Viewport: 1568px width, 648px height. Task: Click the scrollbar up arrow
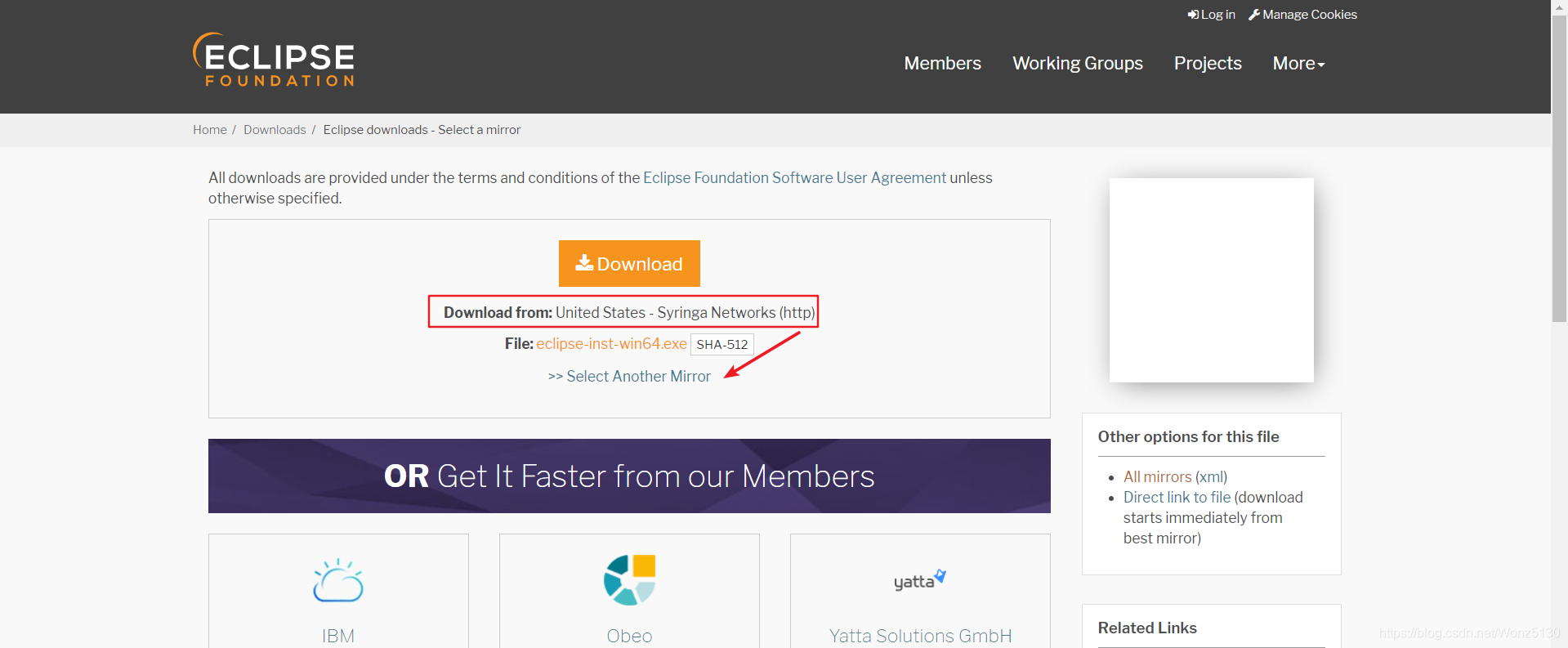click(1559, 7)
